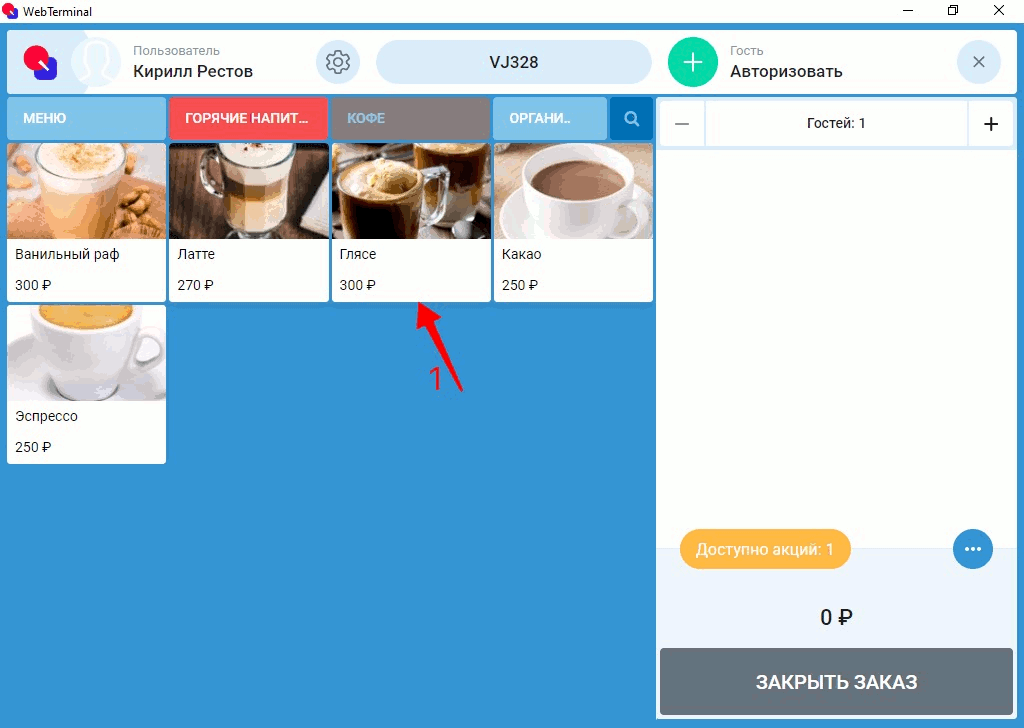1024x728 pixels.
Task: Decrease guest count with the minus button
Action: click(x=682, y=123)
